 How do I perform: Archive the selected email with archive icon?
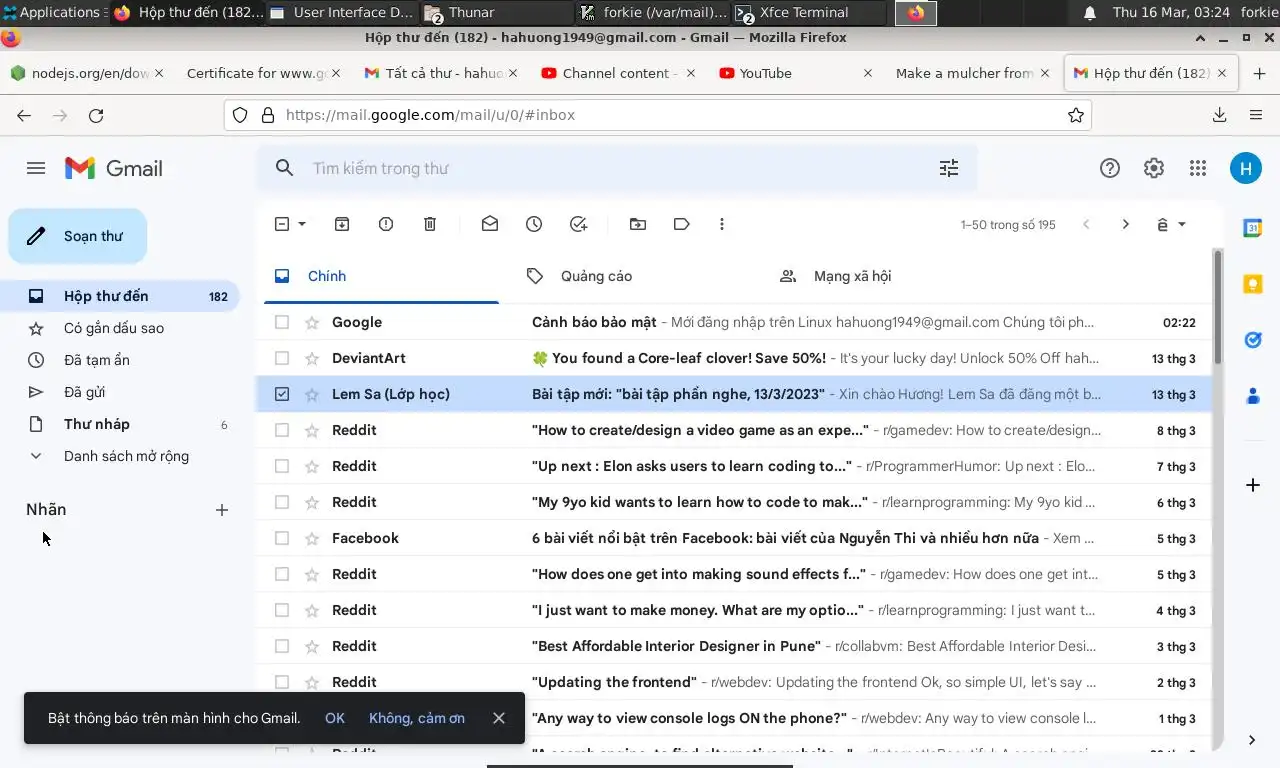pyautogui.click(x=342, y=224)
